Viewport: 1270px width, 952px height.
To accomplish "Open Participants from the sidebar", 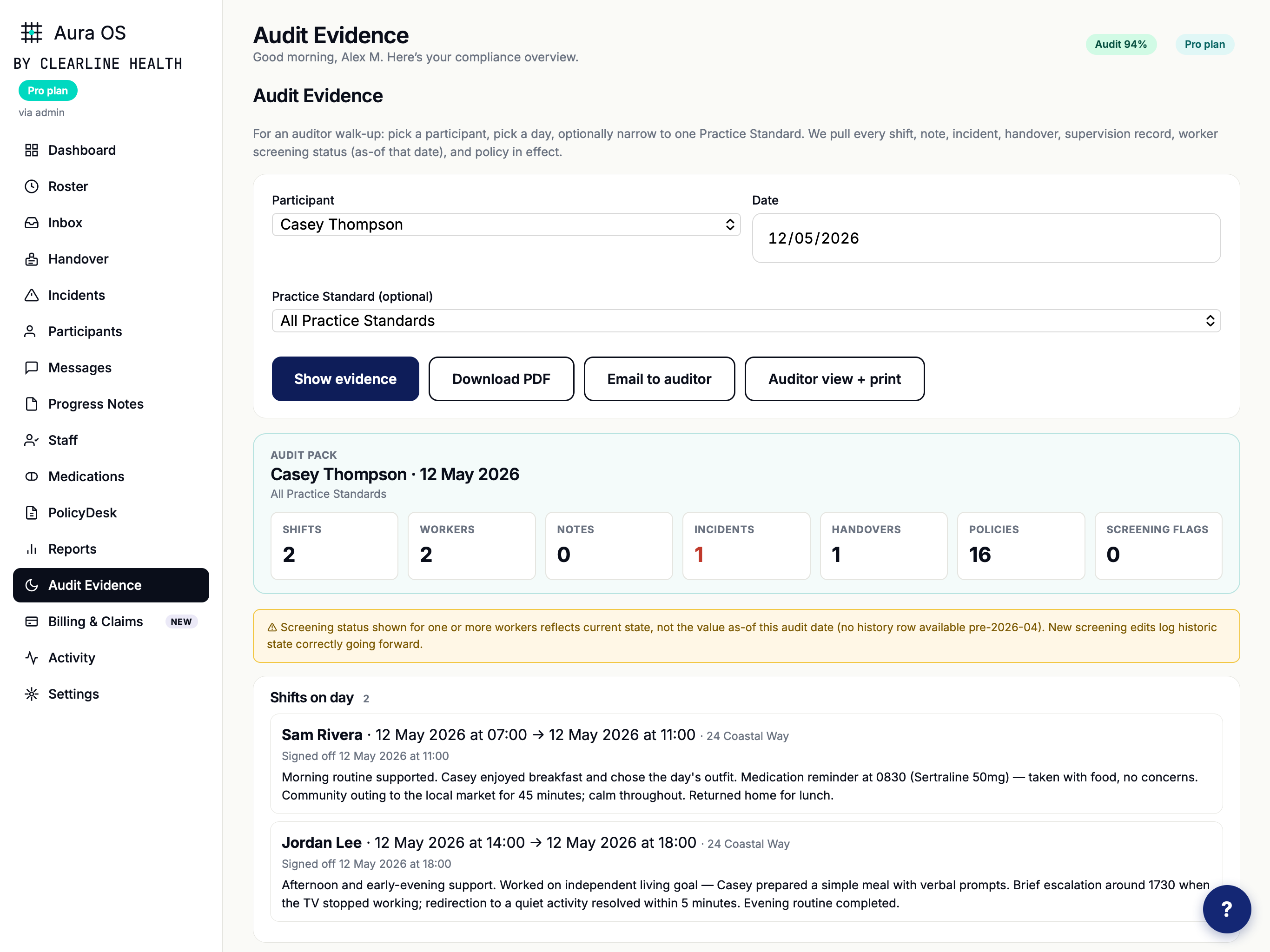I will pyautogui.click(x=111, y=331).
